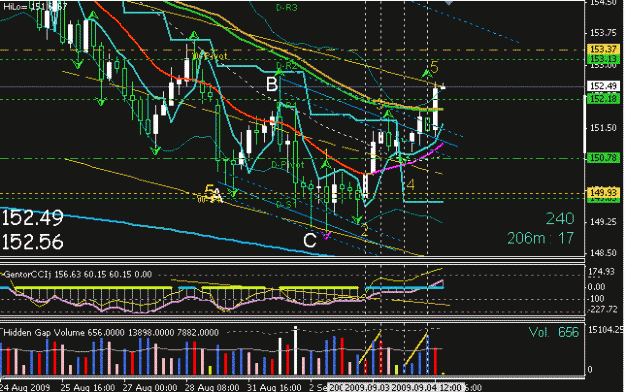Select the orange wave number 2

(x=364, y=230)
